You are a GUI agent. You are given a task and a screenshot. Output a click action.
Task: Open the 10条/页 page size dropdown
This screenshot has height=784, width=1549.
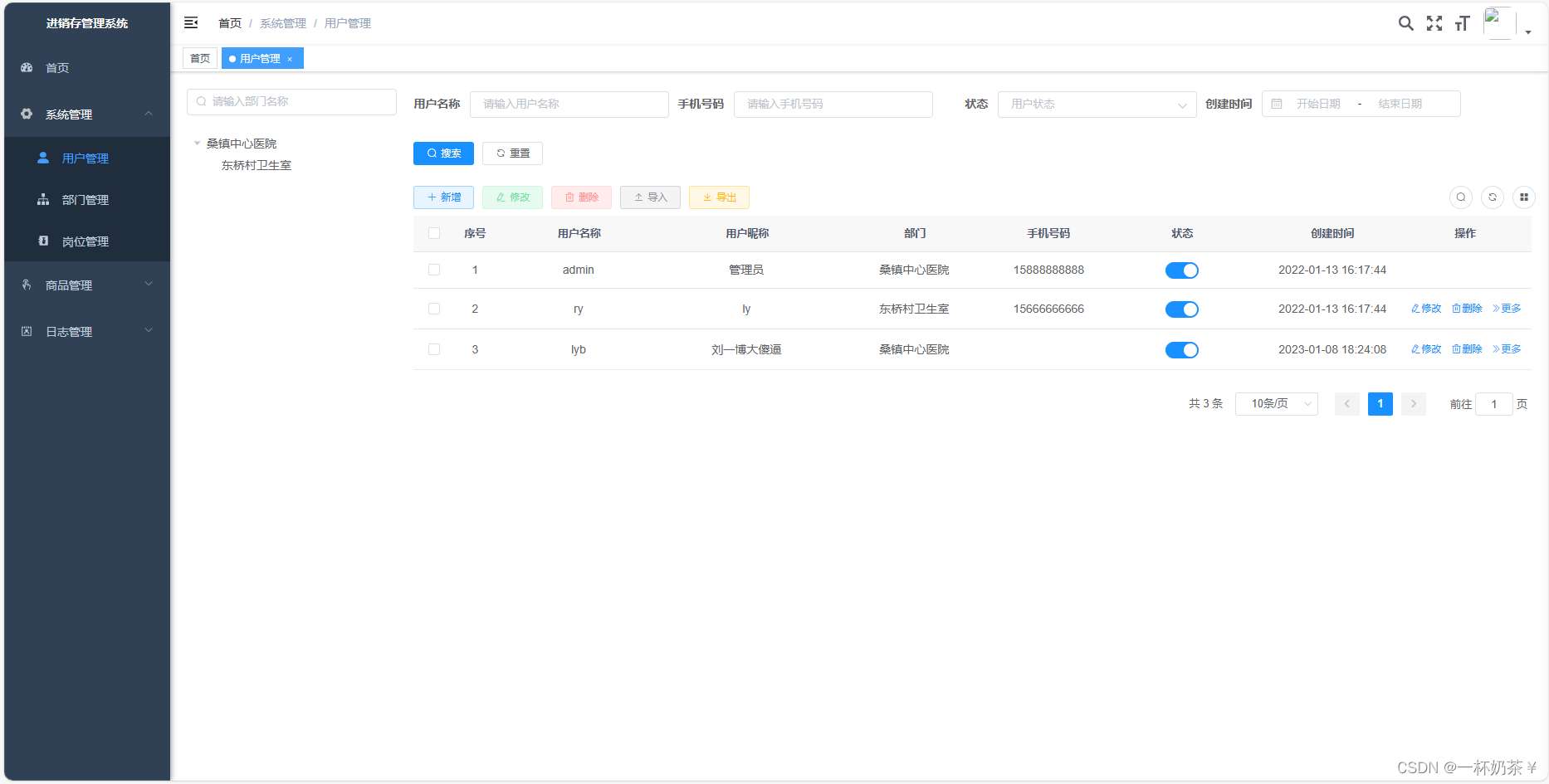click(x=1277, y=404)
